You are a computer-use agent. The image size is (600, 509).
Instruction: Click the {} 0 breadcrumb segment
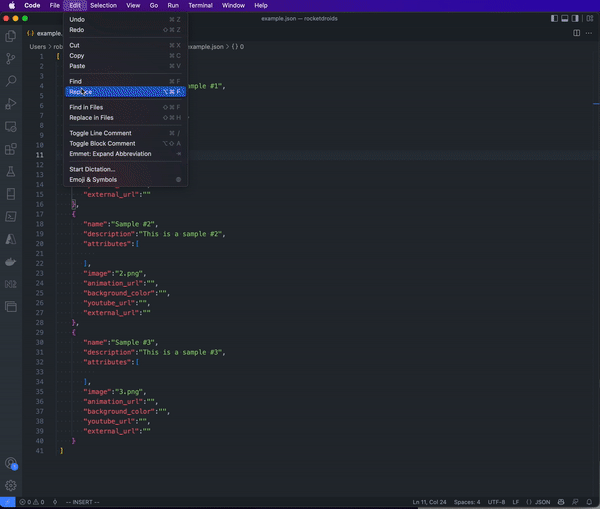point(238,47)
